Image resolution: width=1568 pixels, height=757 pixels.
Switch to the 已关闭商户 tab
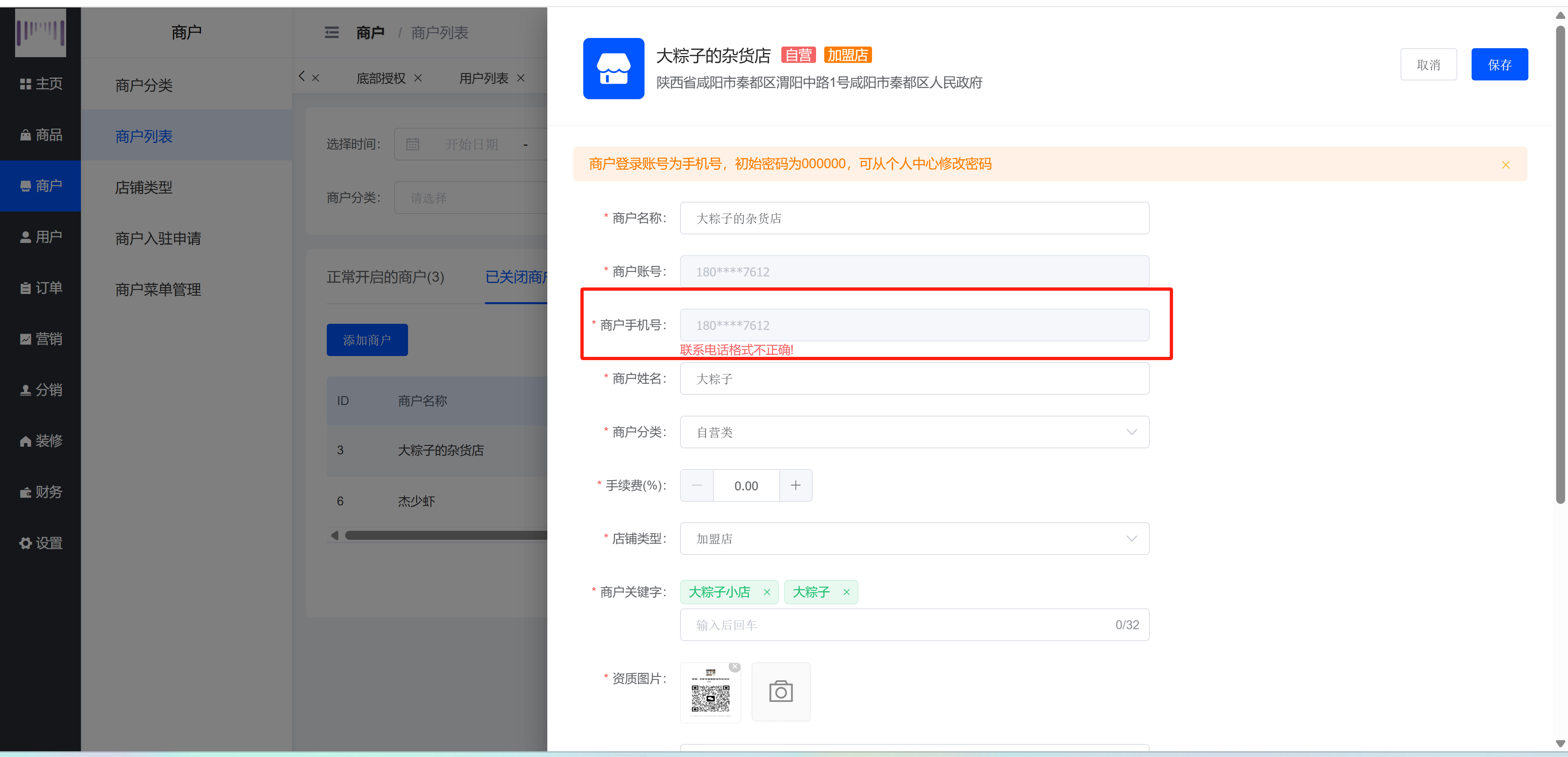click(x=516, y=277)
